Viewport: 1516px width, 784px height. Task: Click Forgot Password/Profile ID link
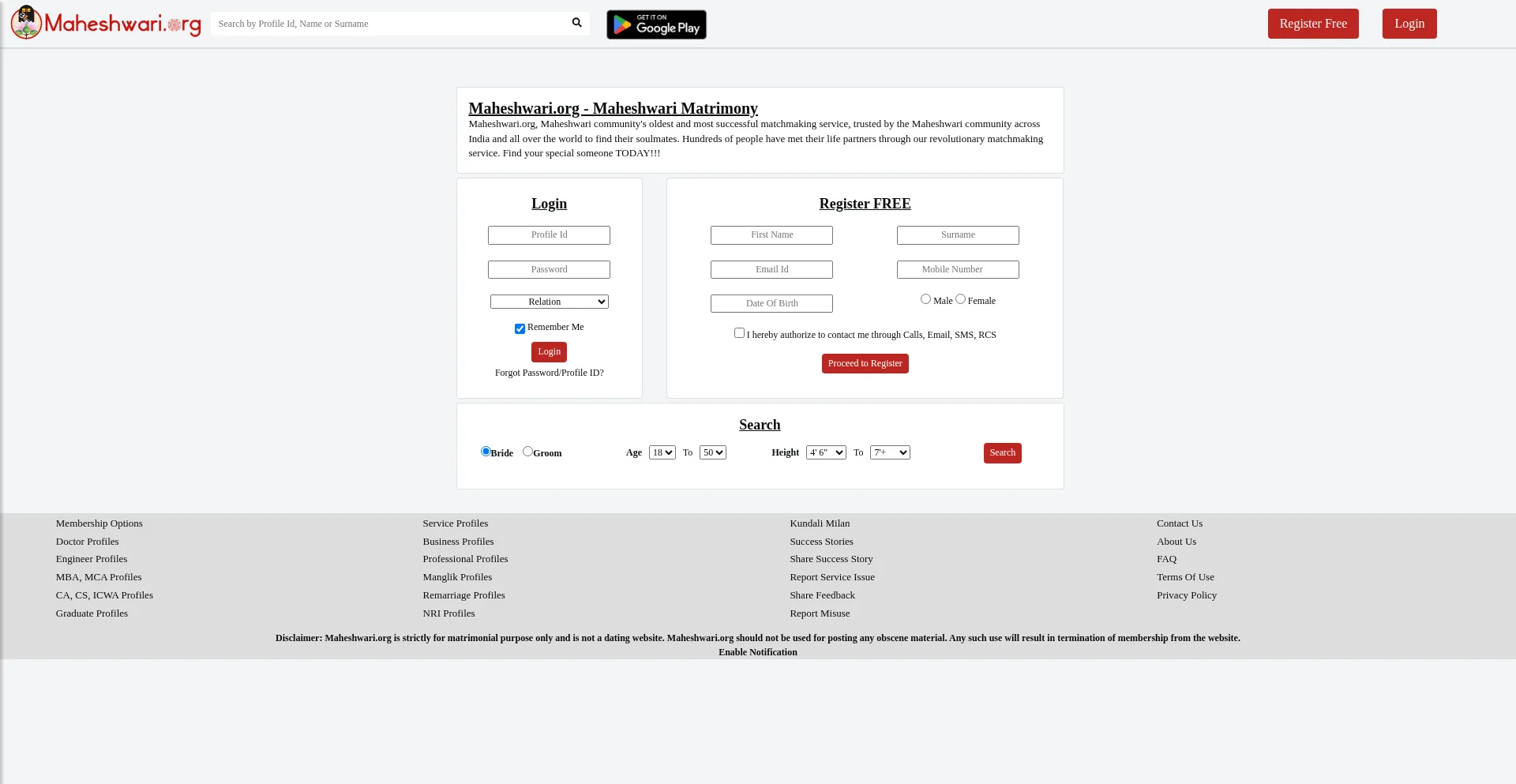tap(550, 373)
